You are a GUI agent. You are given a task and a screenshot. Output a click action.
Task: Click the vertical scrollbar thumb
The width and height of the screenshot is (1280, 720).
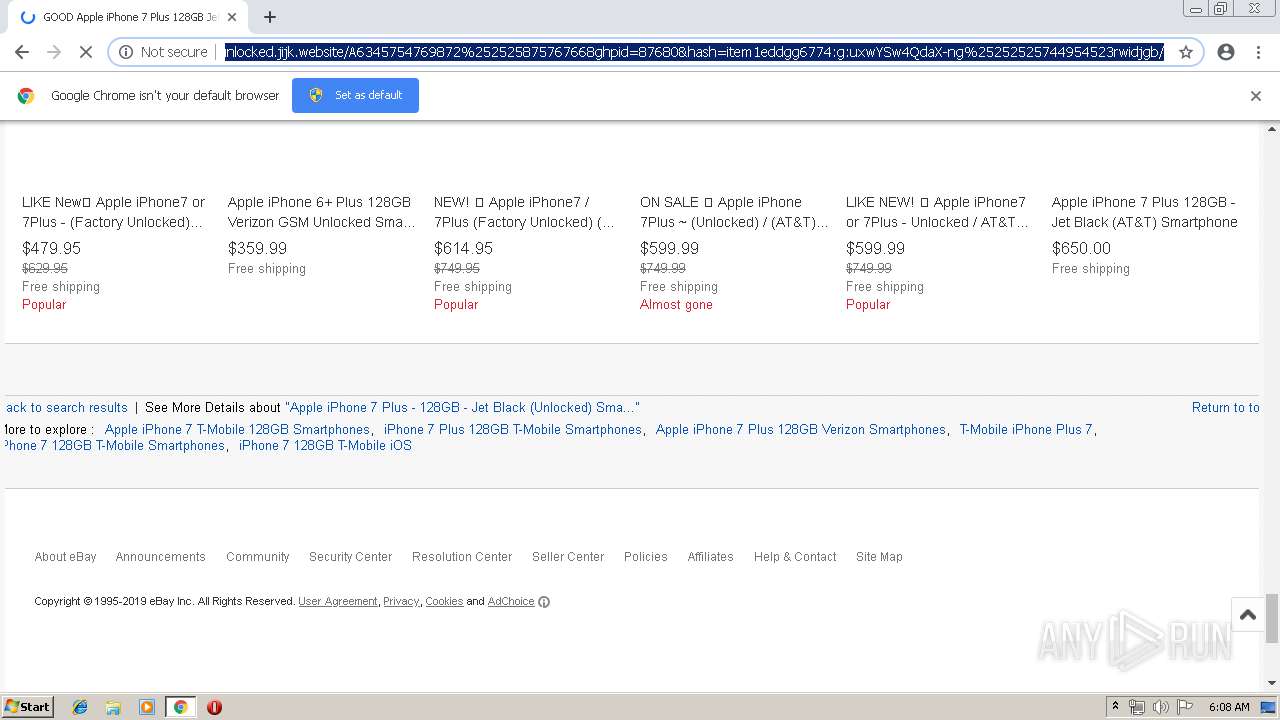(1272, 618)
